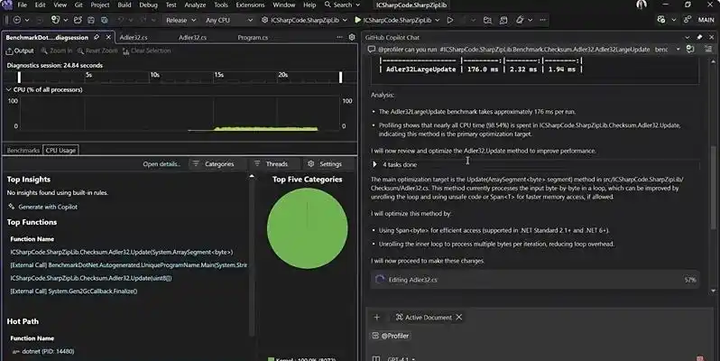This screenshot has height=361, width=720.
Task: Click the Search box in title bar
Action: tap(342, 5)
